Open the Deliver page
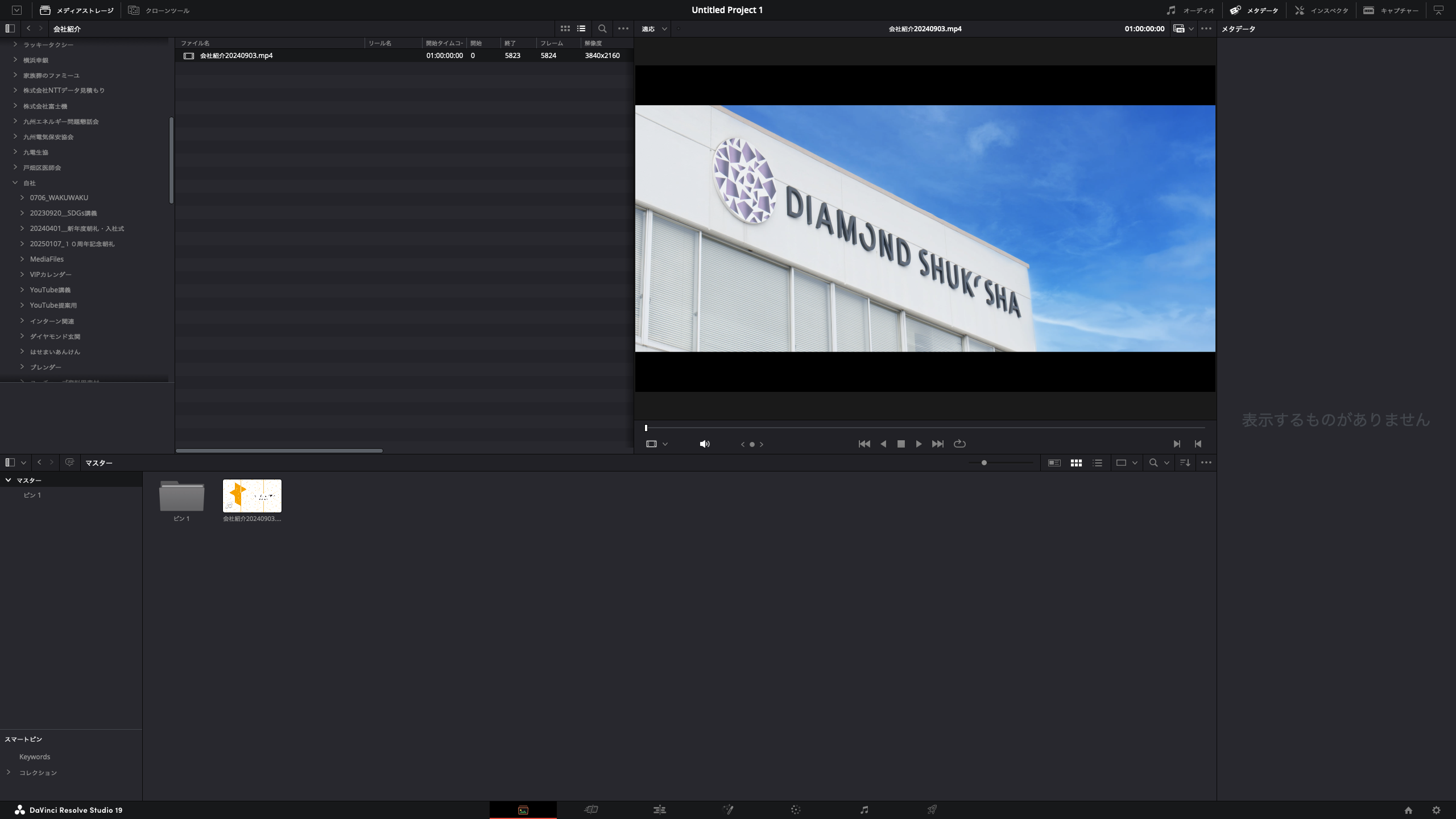This screenshot has width=1456, height=819. pos(932,810)
